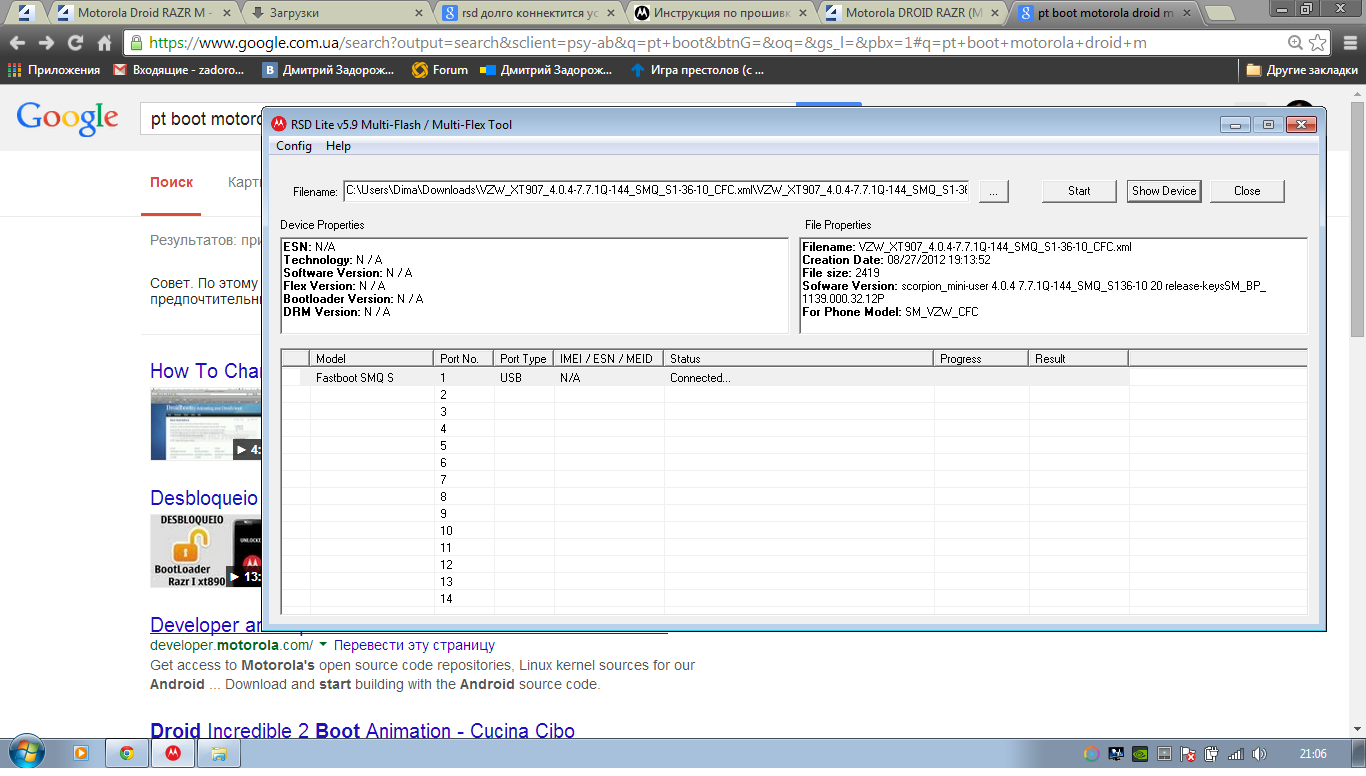Click the Close button in RSD Lite
The height and width of the screenshot is (776, 1366).
click(1247, 191)
